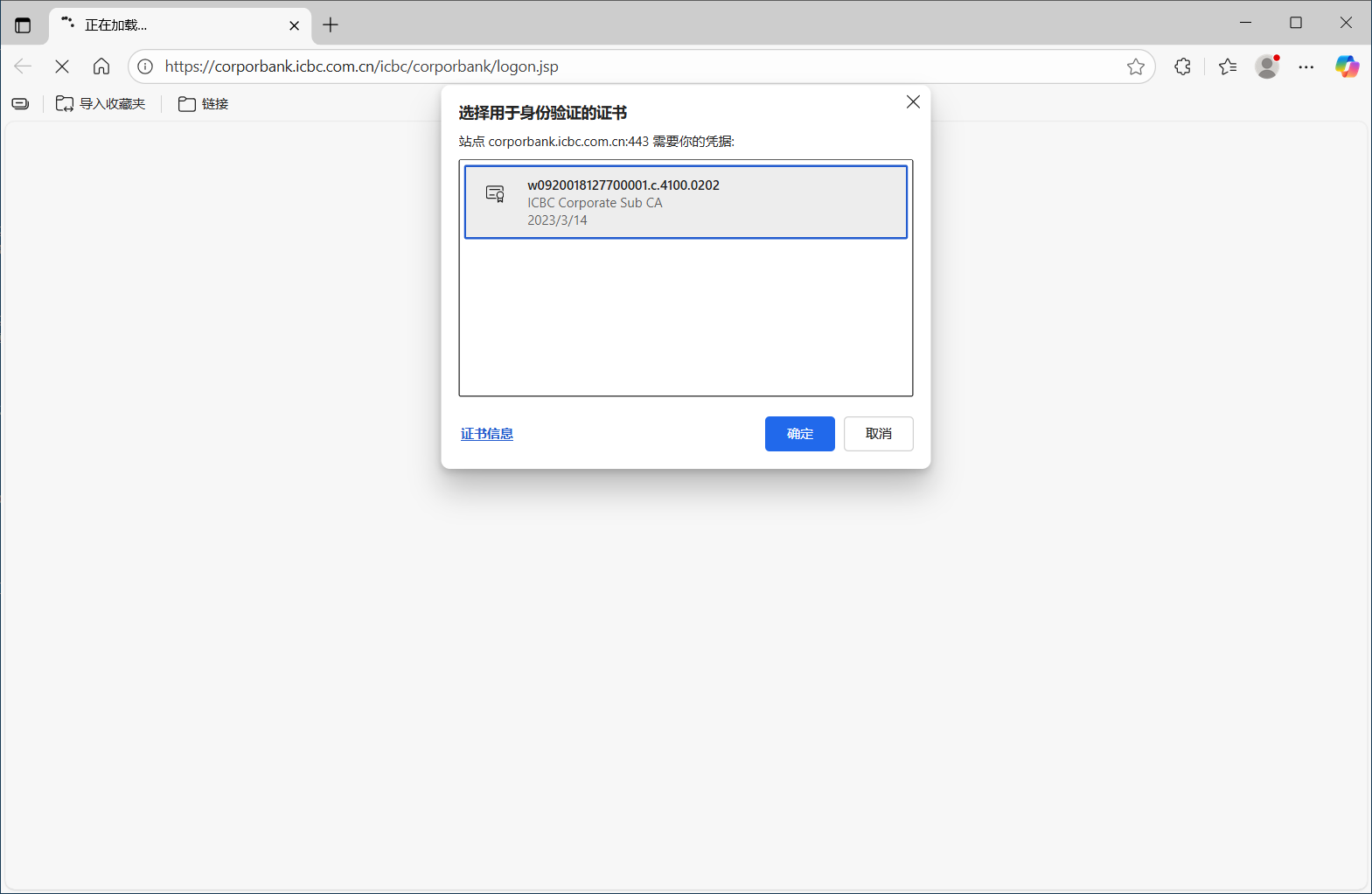Confirm with the 确定 button
Viewport: 1372px width, 894px height.
click(x=800, y=434)
